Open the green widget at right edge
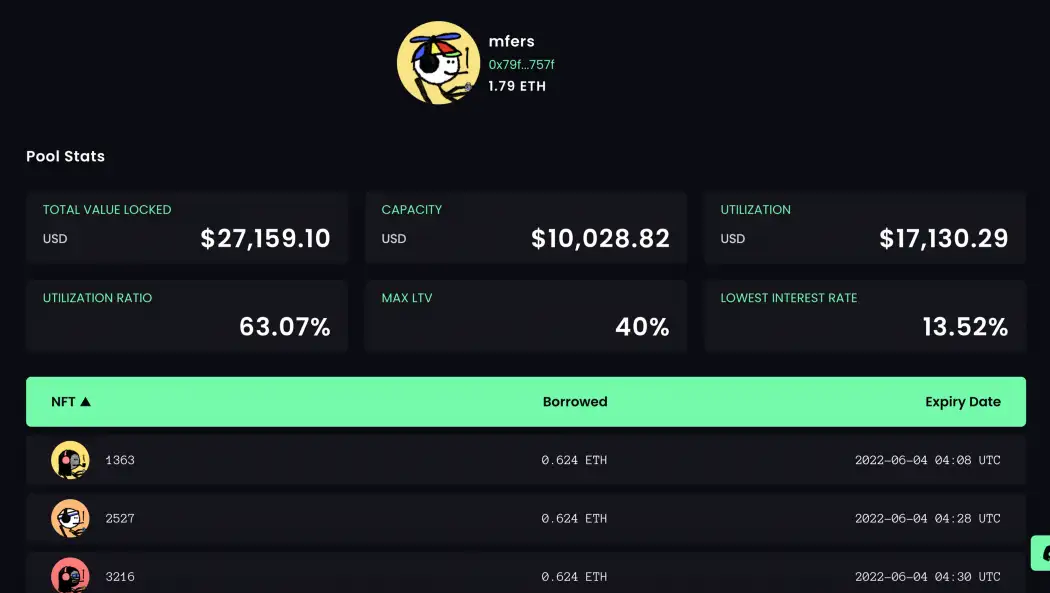The image size is (1050, 593). tap(1041, 552)
